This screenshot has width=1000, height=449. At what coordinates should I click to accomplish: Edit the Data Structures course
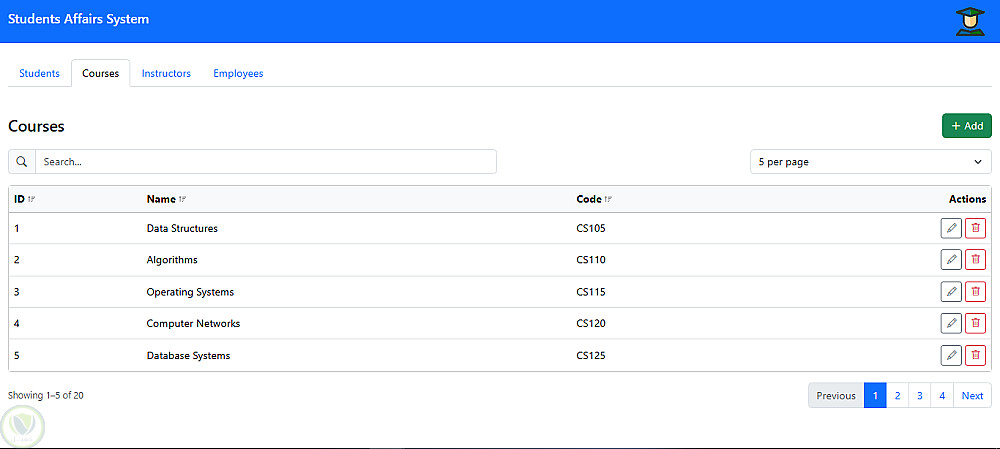pyautogui.click(x=951, y=228)
